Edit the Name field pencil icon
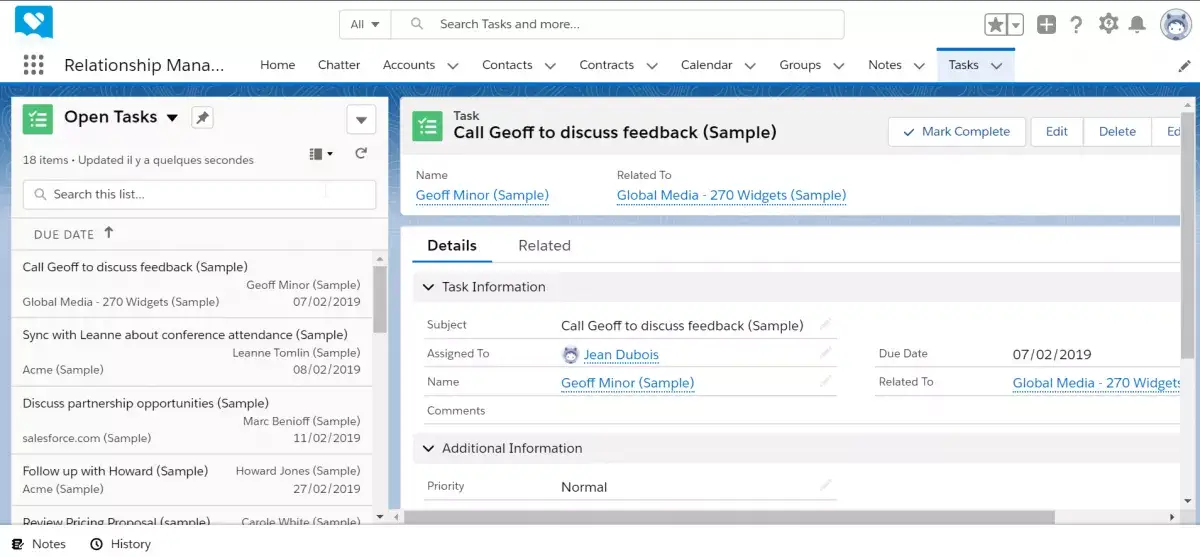The height and width of the screenshot is (557, 1200). pos(826,381)
